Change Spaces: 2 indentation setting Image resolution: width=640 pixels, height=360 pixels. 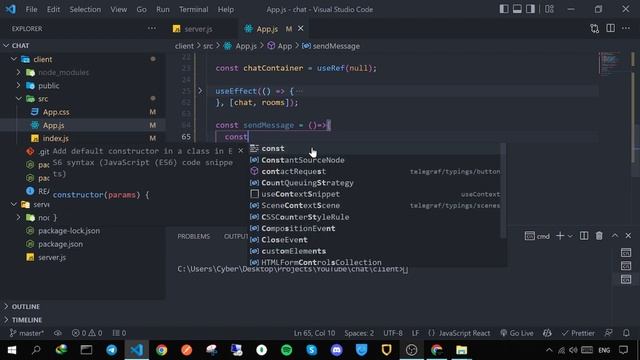click(x=359, y=333)
